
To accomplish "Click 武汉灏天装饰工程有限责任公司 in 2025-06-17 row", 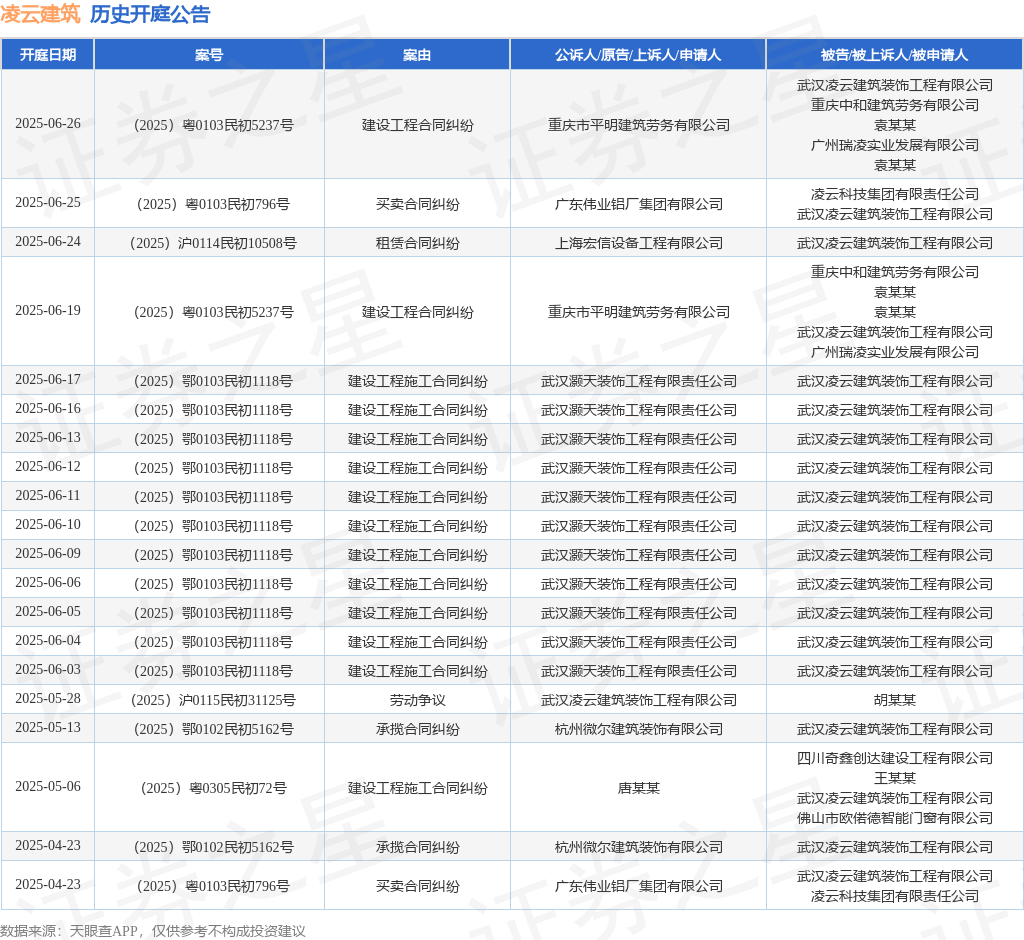I will (x=639, y=381).
